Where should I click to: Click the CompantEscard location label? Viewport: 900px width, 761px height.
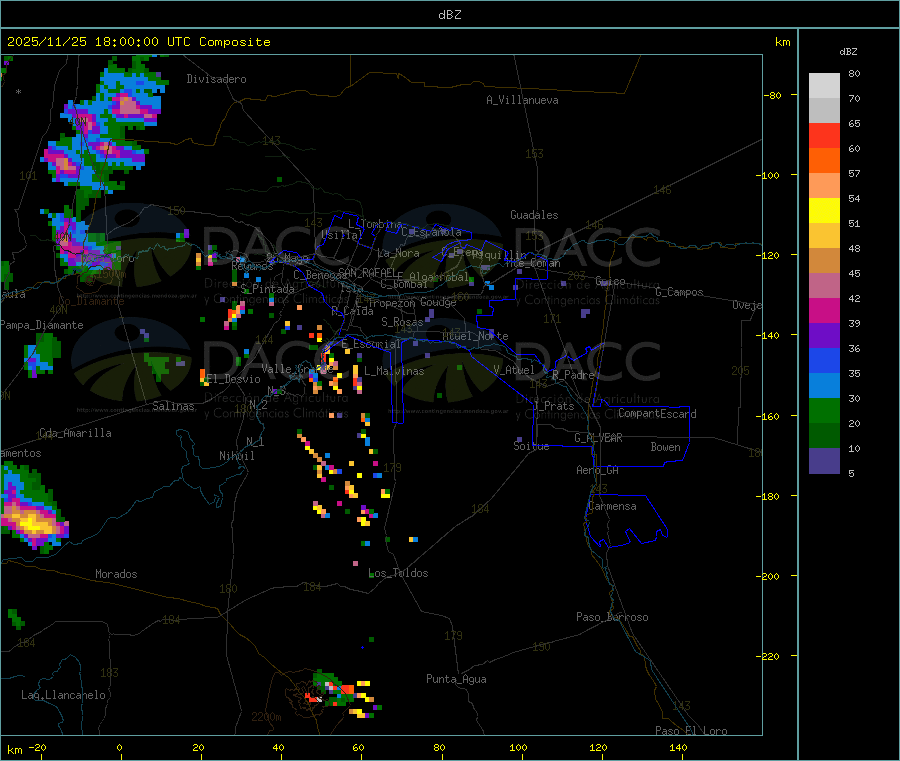point(657,414)
